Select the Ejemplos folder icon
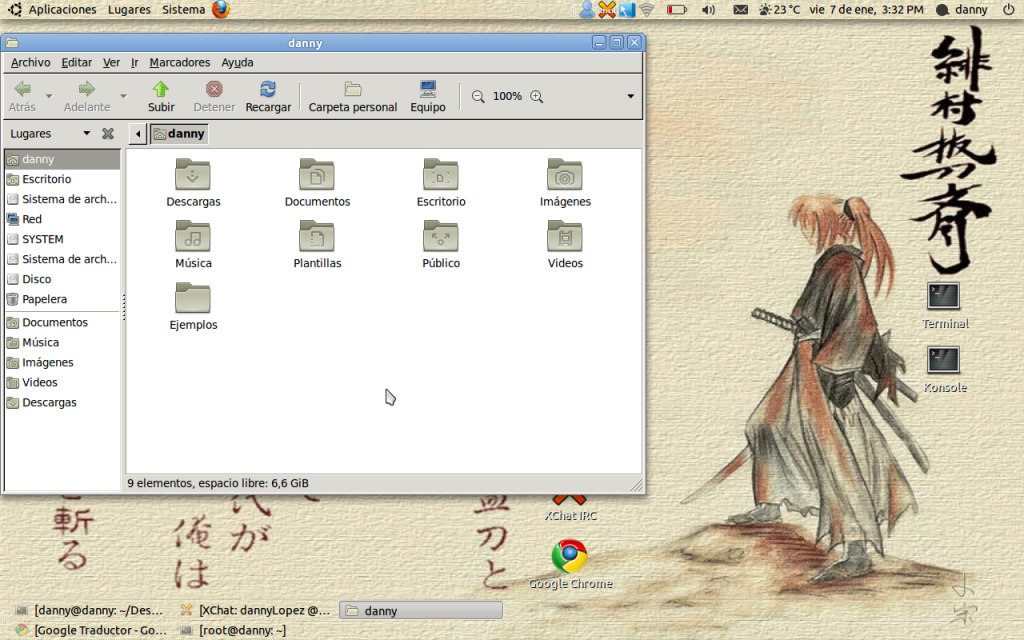1024x640 pixels. point(193,298)
